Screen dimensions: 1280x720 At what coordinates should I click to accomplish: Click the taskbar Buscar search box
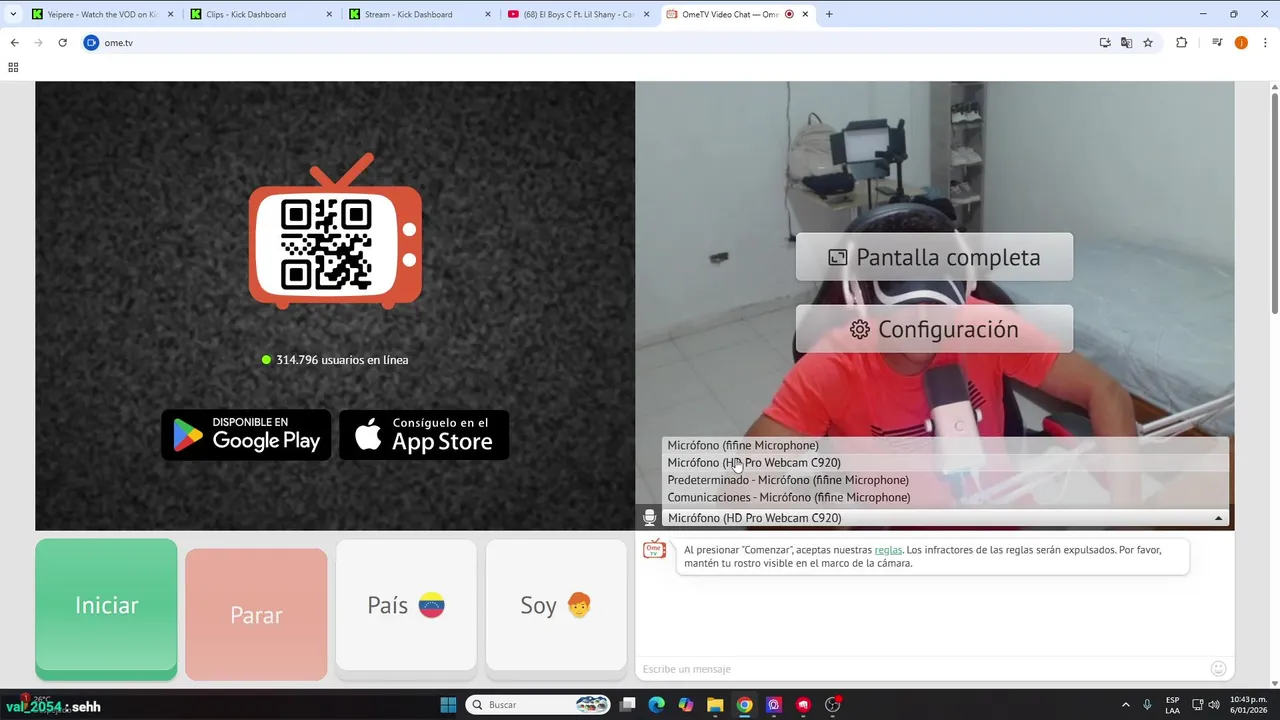[x=540, y=705]
